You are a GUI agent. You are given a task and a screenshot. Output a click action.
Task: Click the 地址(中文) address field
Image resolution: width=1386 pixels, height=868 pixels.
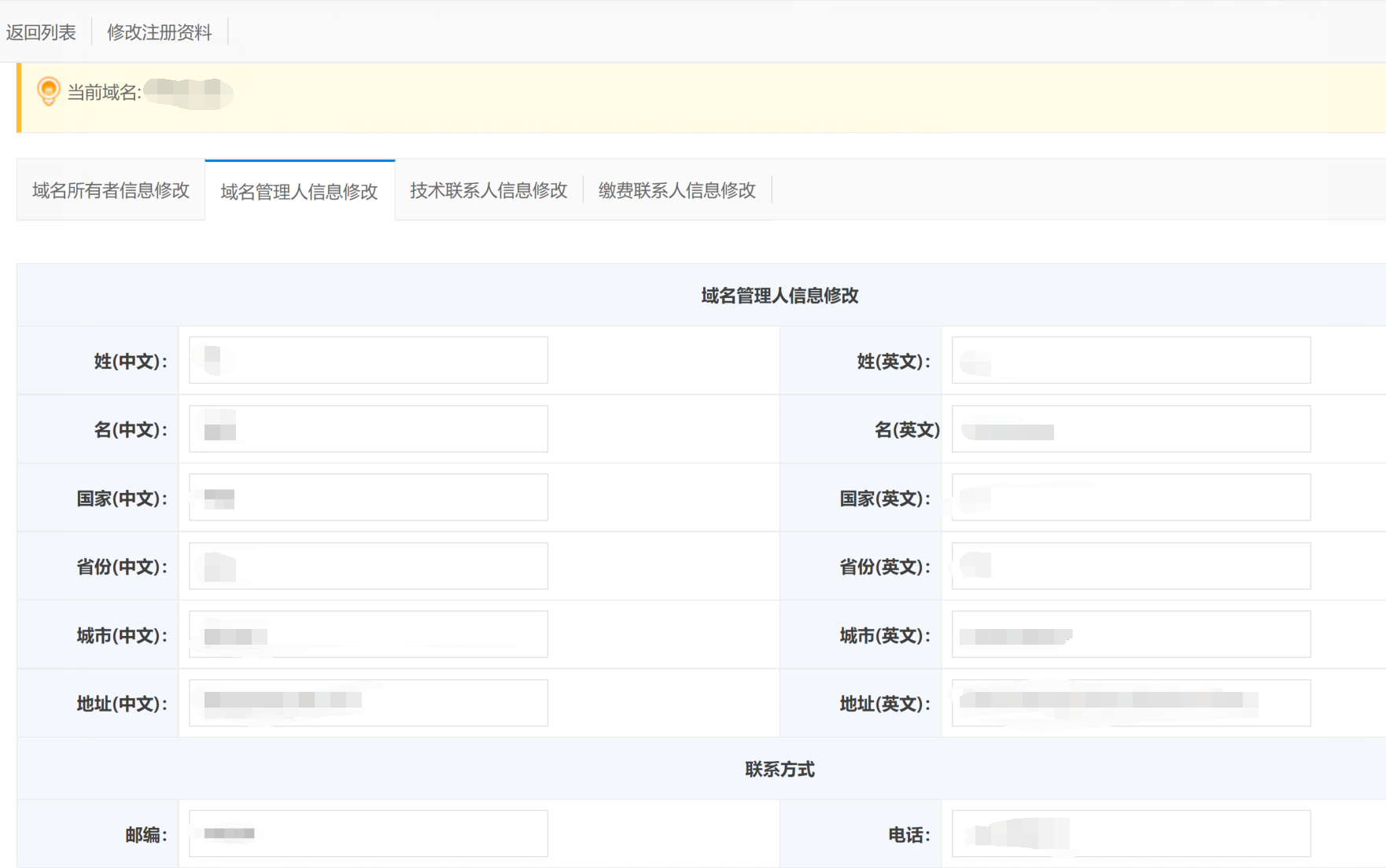[368, 703]
